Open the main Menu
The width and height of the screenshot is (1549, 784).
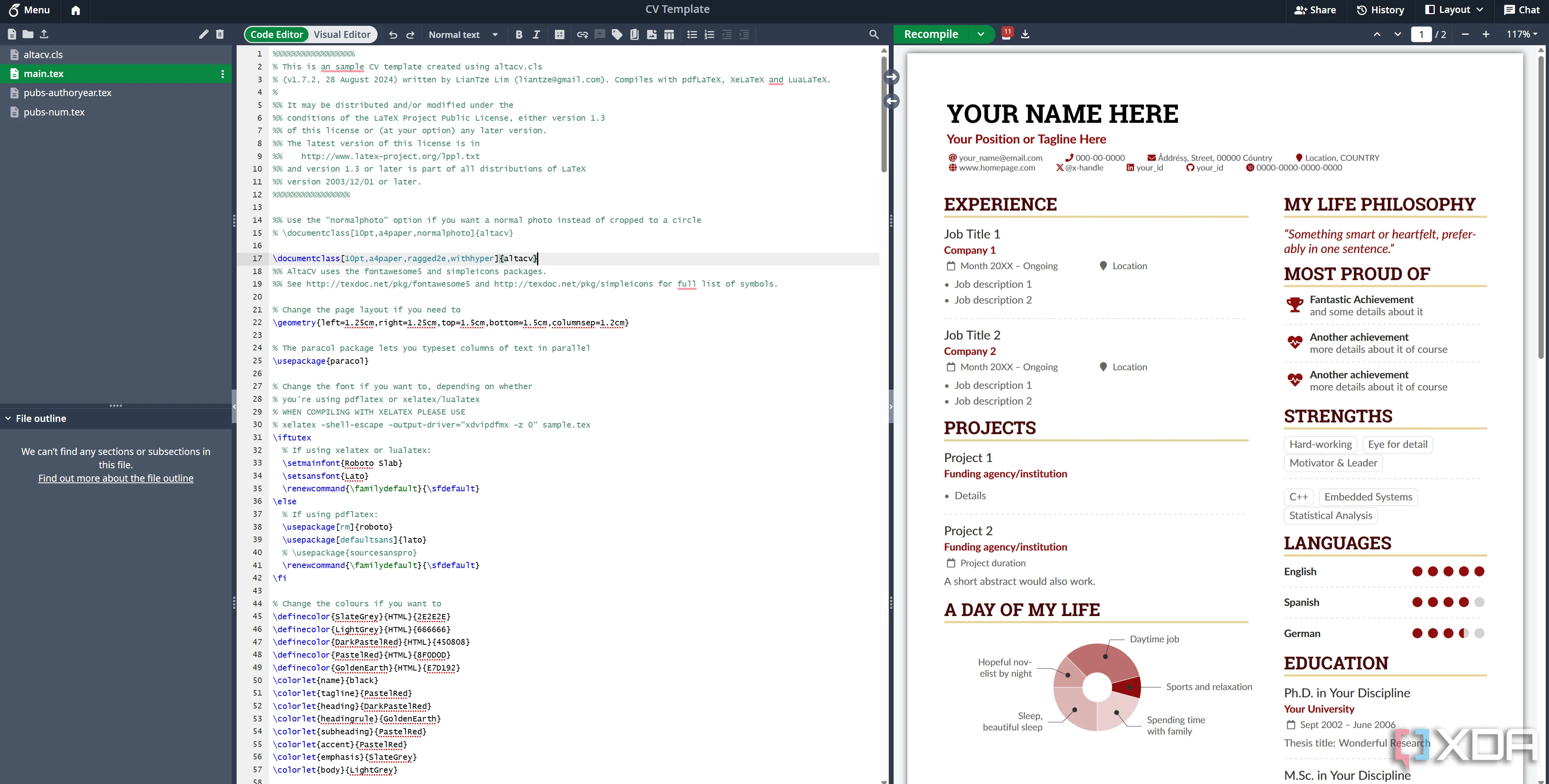[x=29, y=10]
